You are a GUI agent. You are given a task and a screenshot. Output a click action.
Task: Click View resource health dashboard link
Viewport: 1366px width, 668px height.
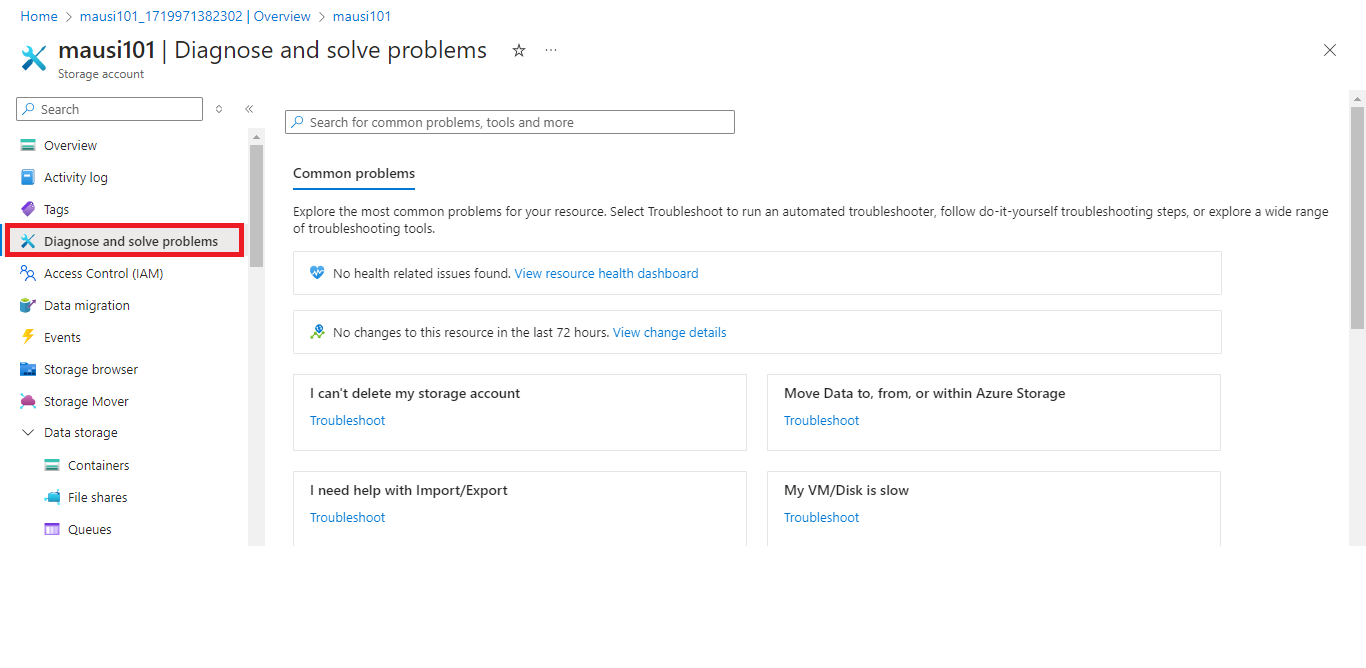(606, 273)
